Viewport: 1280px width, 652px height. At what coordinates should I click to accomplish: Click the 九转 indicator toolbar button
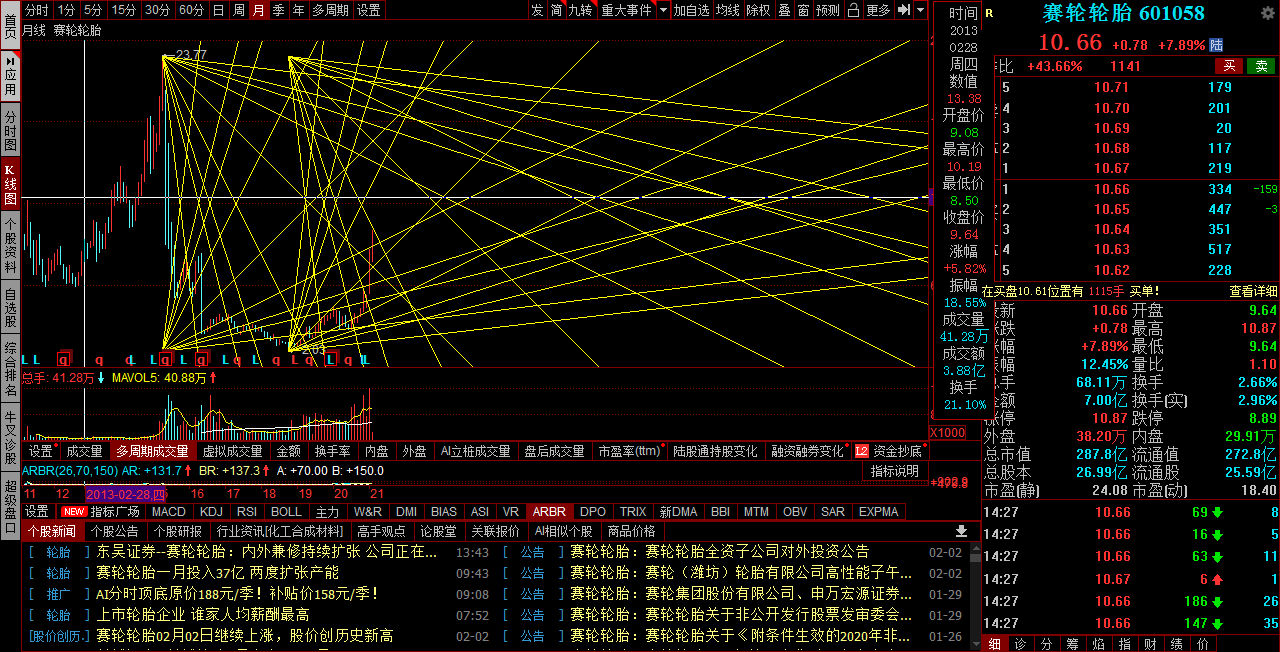(x=580, y=10)
